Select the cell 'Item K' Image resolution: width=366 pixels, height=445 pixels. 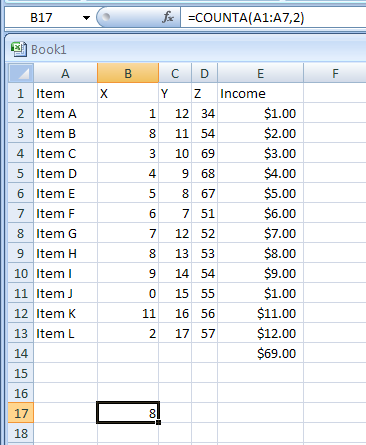[65, 313]
